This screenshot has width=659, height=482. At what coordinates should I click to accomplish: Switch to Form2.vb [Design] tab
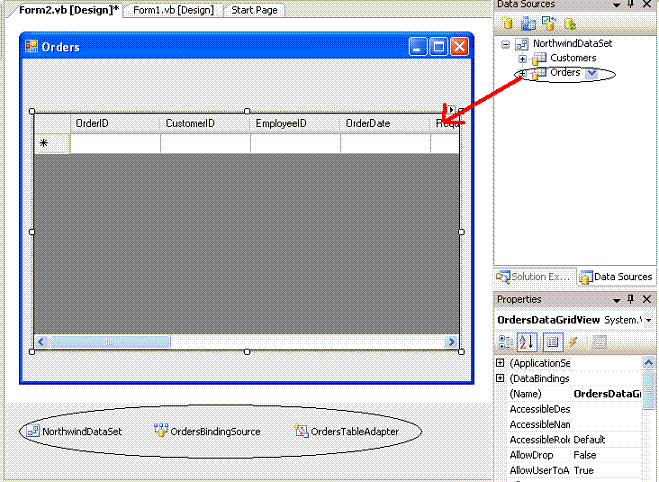pyautogui.click(x=69, y=10)
